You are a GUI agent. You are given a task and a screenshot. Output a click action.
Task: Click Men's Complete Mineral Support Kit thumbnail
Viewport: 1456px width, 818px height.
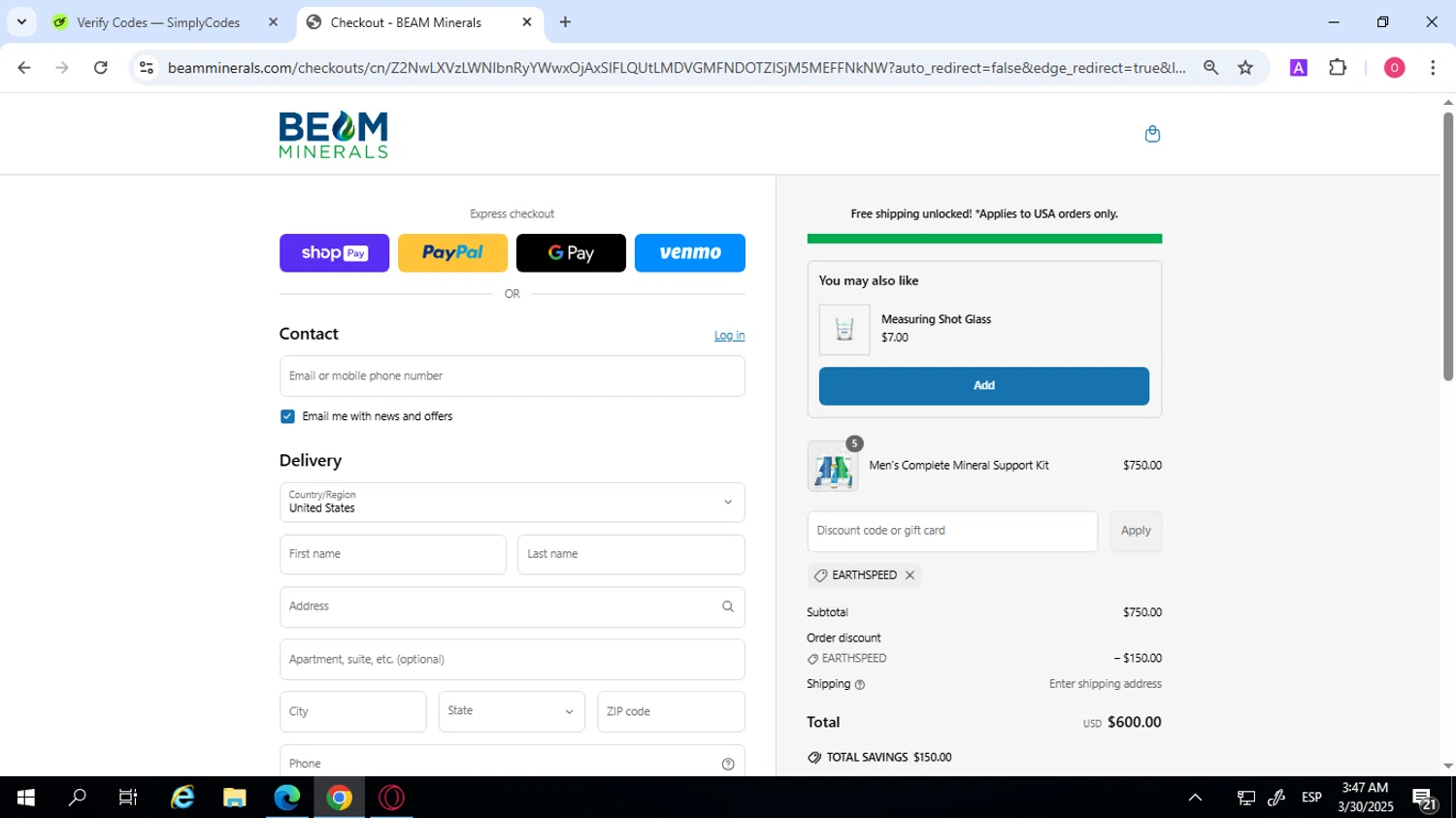833,468
